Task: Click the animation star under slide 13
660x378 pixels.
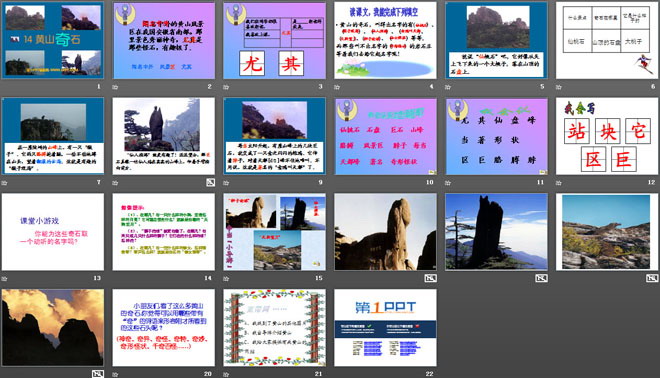Action: [5, 278]
